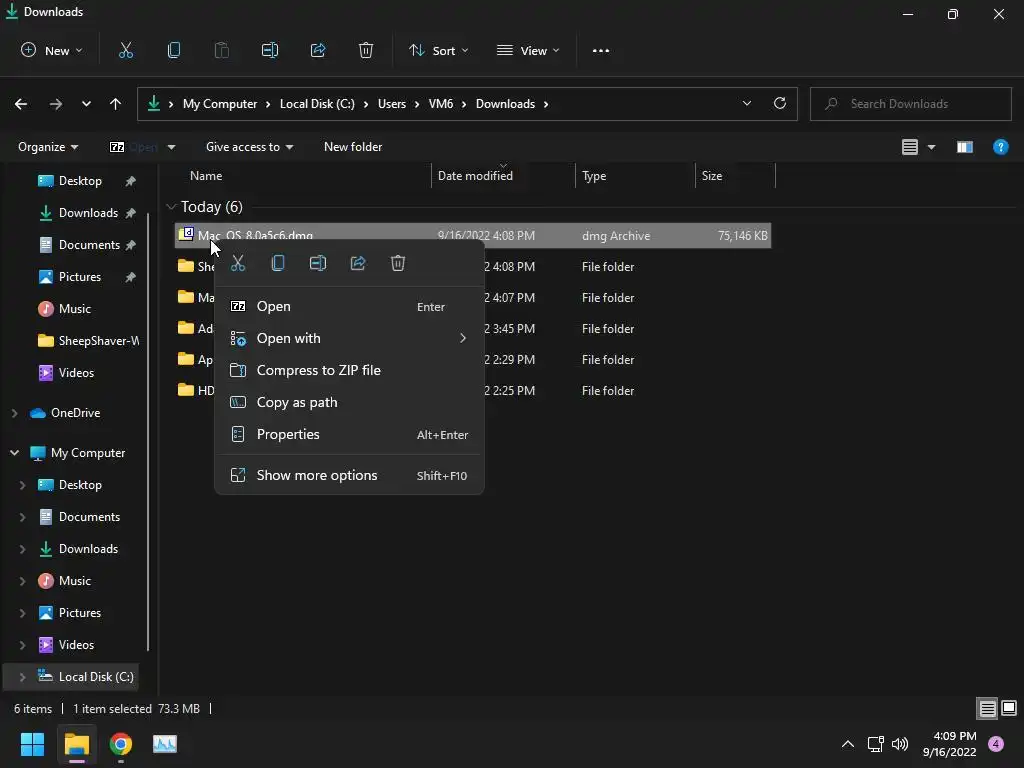
Task: Go back with the left arrow
Action: (21, 104)
